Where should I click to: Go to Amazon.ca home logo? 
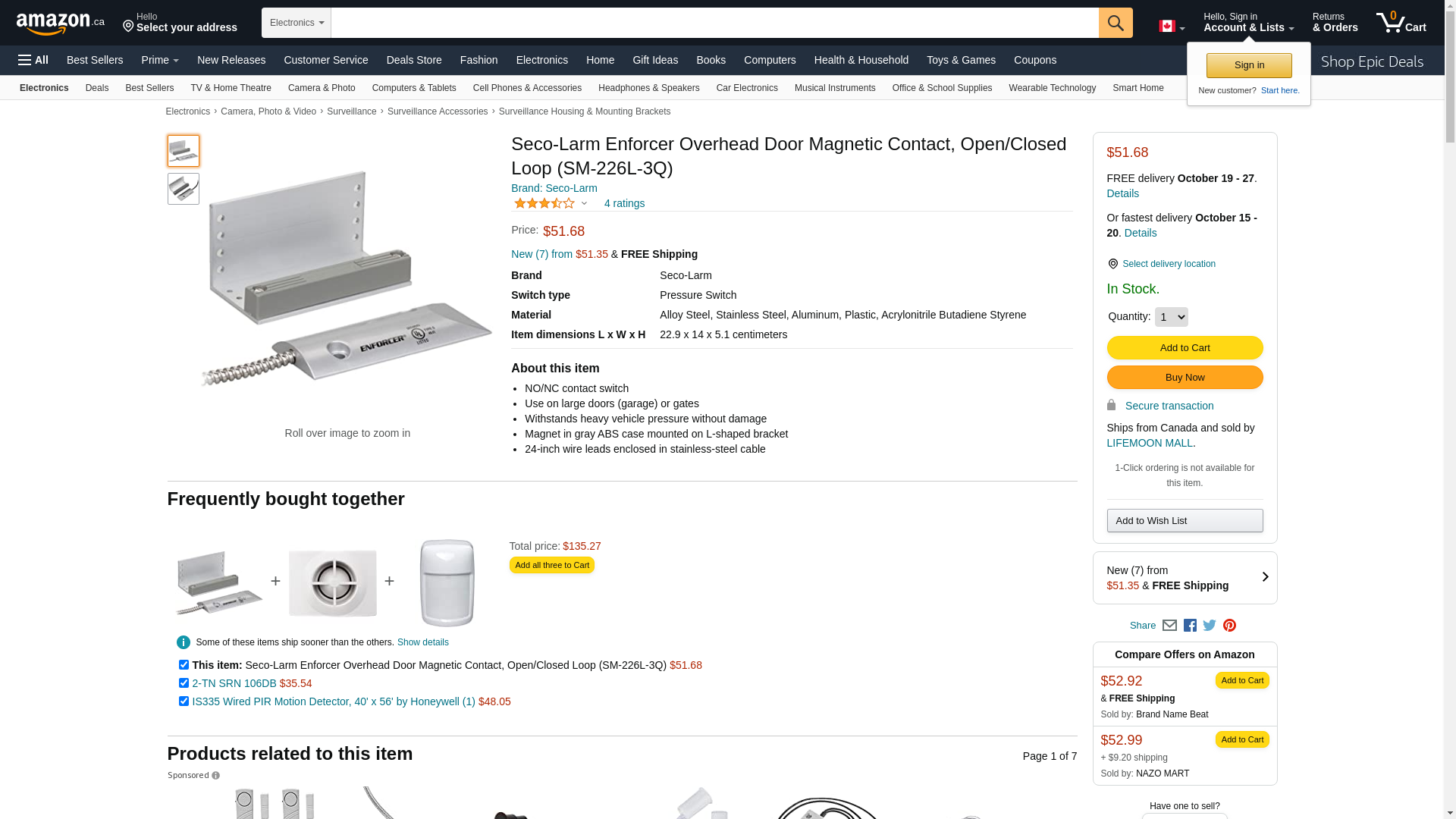(x=60, y=24)
